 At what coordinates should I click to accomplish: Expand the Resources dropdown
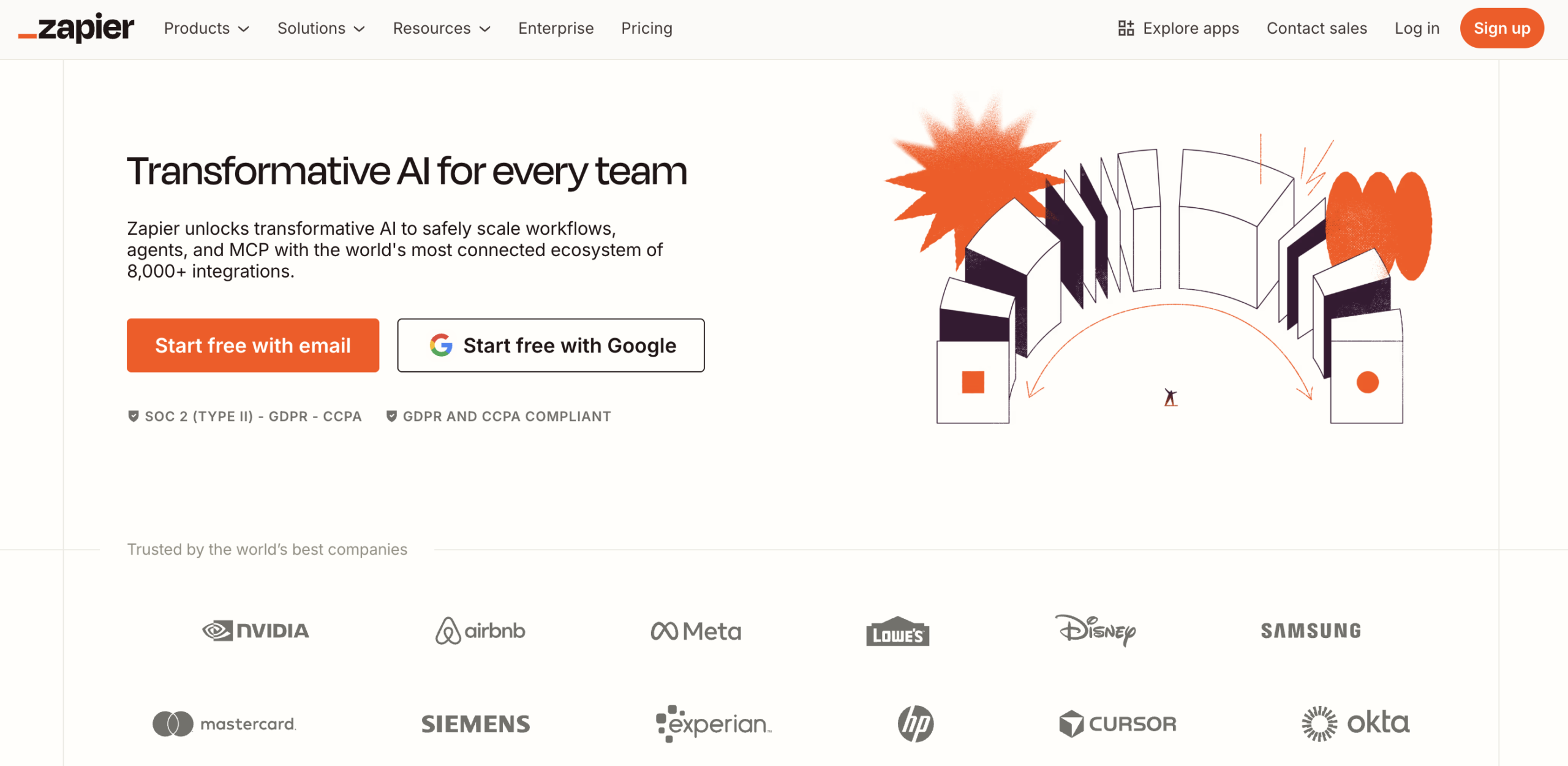tap(441, 28)
